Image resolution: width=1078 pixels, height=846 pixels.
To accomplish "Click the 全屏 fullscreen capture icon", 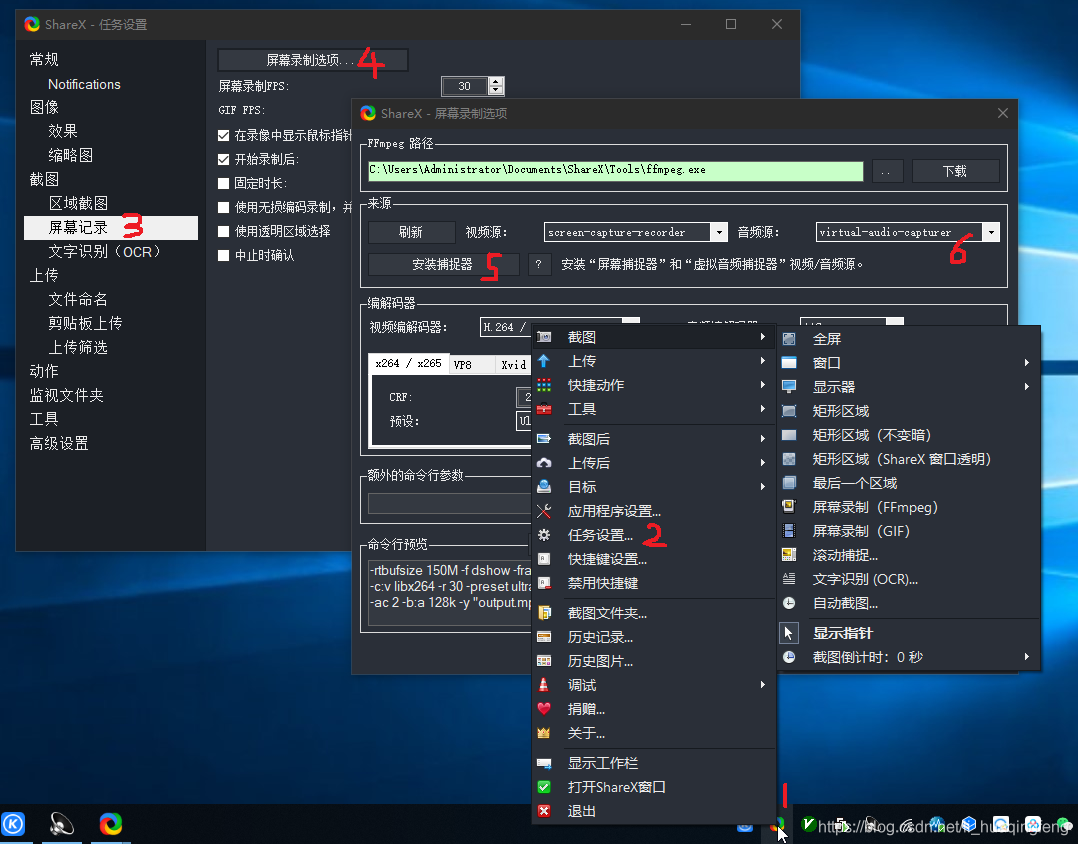I will [789, 339].
